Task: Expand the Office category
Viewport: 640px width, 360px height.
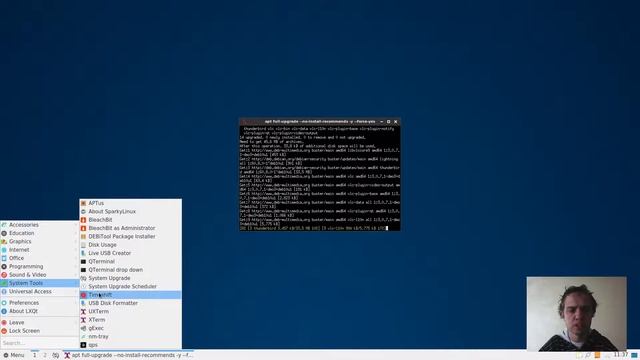Action: 40,258
